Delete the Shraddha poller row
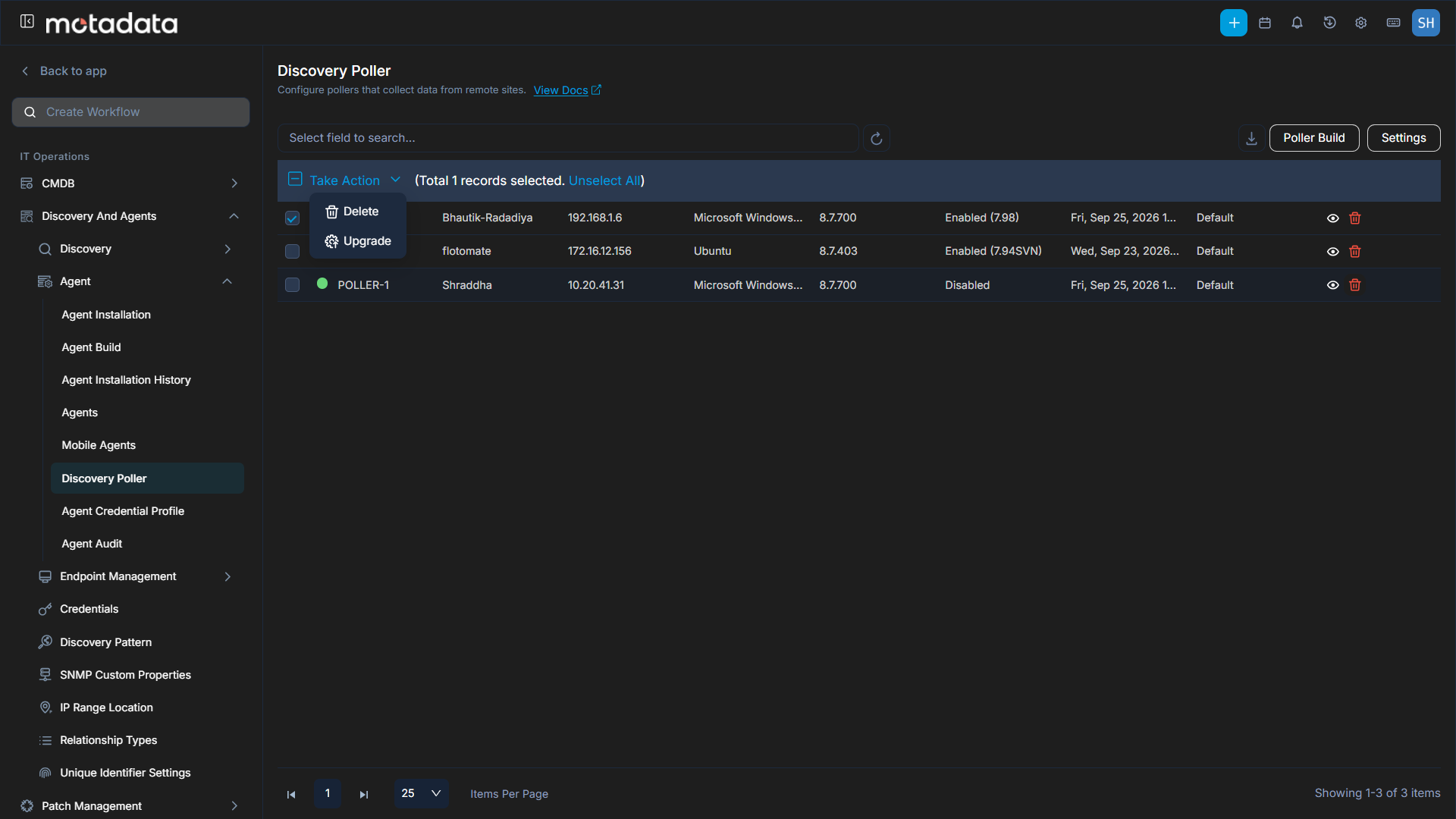 1355,285
